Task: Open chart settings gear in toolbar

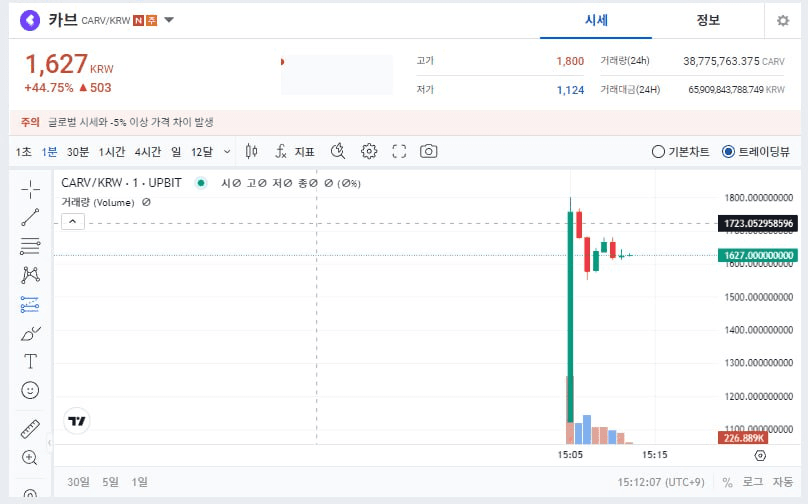Action: pos(369,152)
